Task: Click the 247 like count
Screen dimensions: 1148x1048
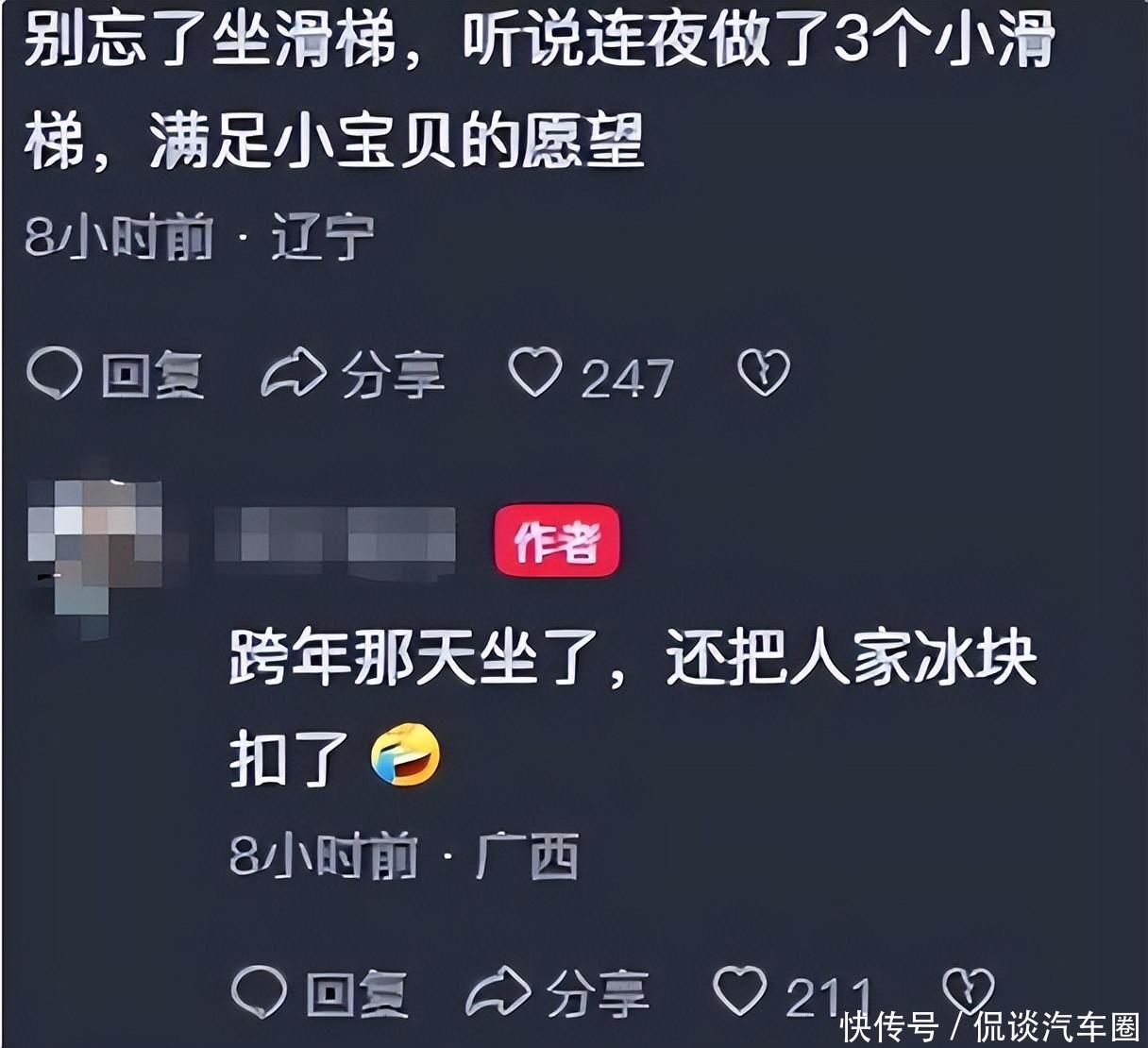Action: tap(628, 379)
